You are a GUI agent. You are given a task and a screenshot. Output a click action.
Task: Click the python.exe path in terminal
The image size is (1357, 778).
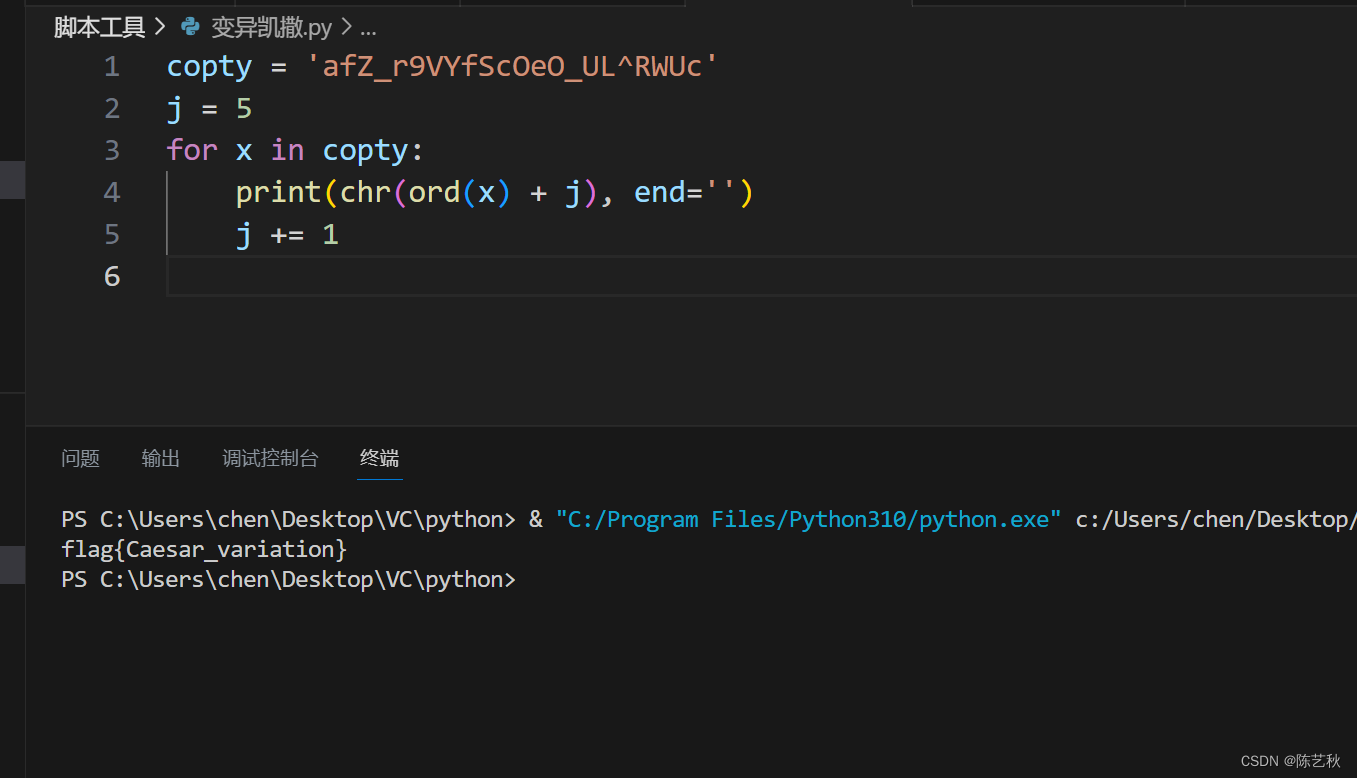click(x=809, y=519)
